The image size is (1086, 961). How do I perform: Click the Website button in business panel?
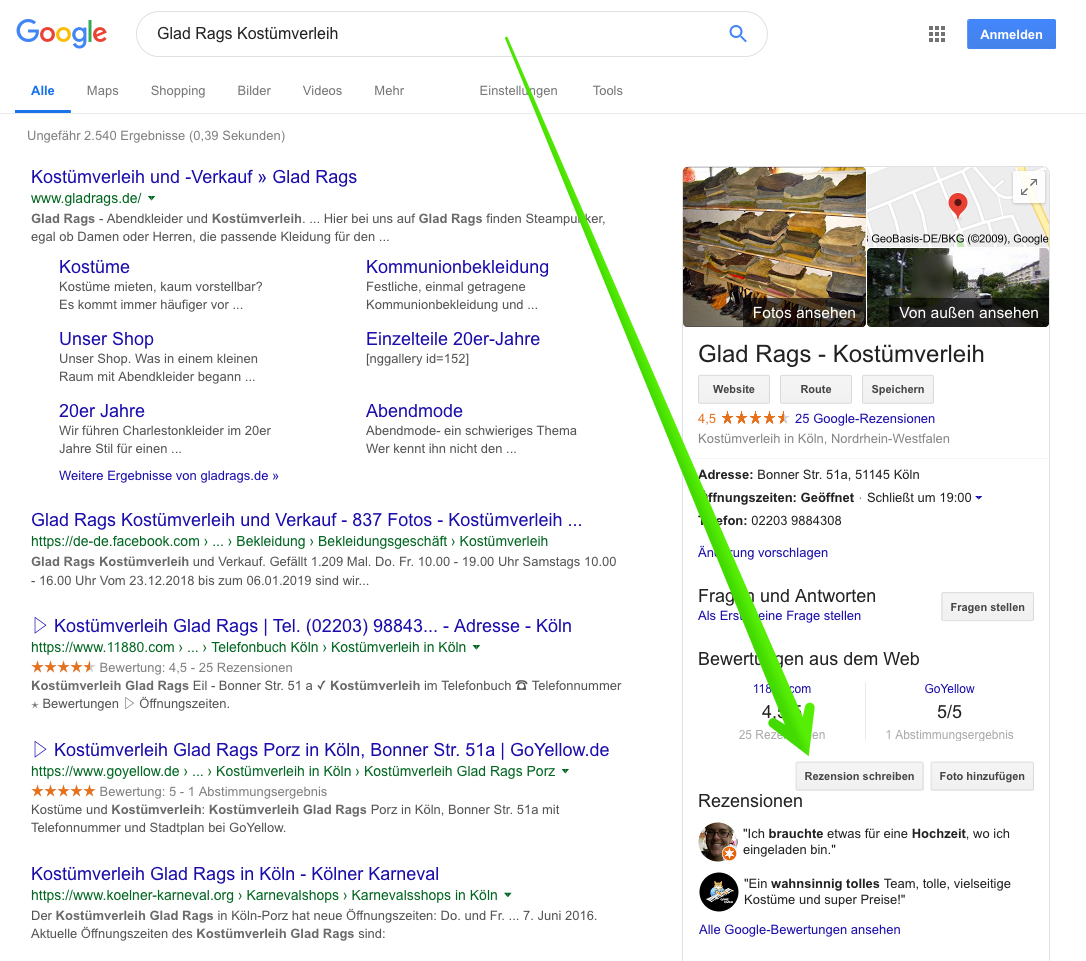tap(733, 389)
